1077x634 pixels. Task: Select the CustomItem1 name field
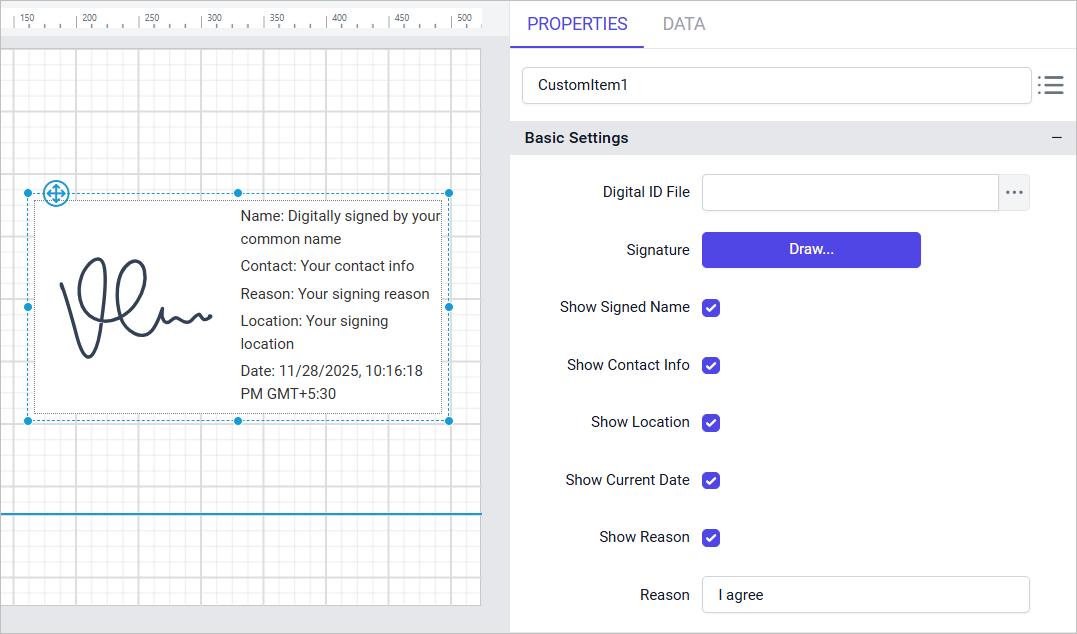click(776, 86)
